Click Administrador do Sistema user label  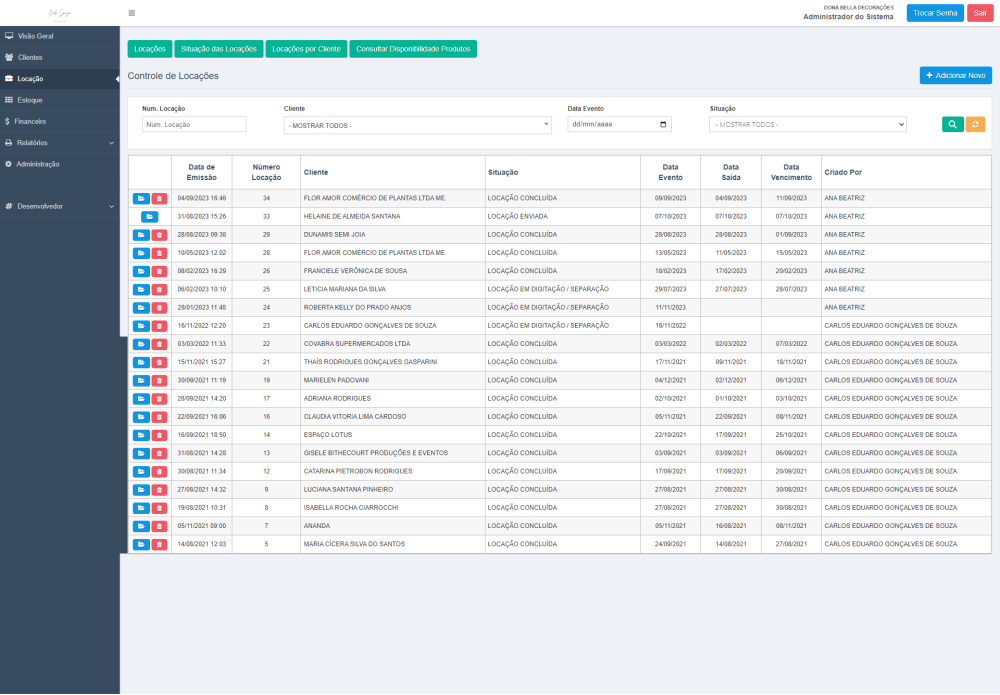tap(848, 17)
